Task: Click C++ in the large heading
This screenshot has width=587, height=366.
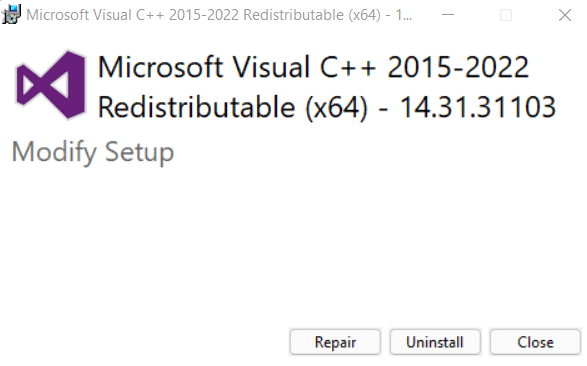Action: tap(347, 67)
